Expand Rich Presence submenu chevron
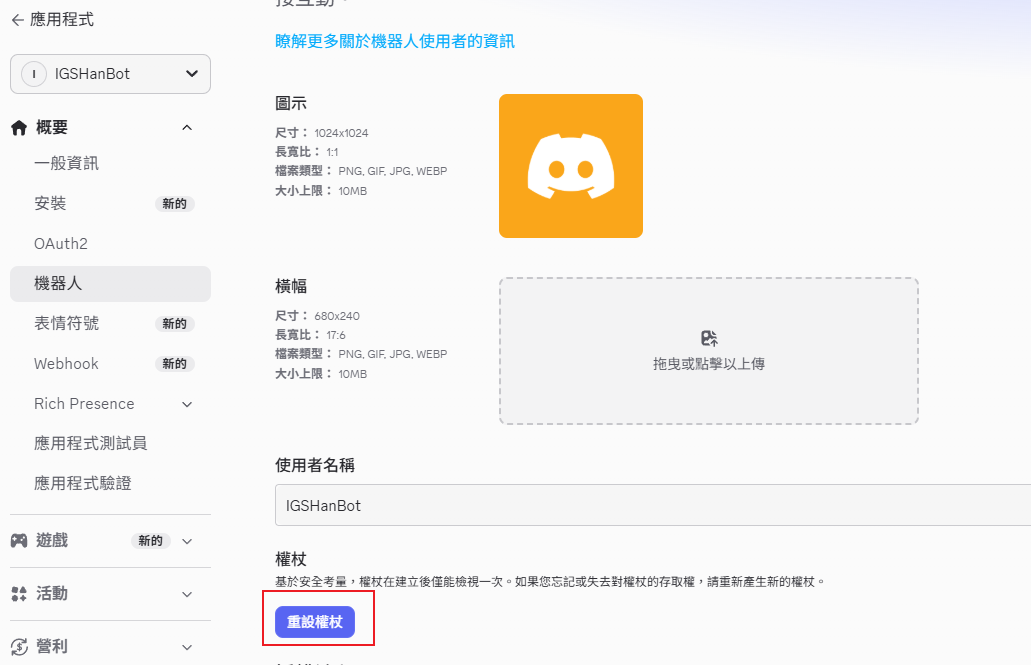This screenshot has width=1031, height=665. 187,405
